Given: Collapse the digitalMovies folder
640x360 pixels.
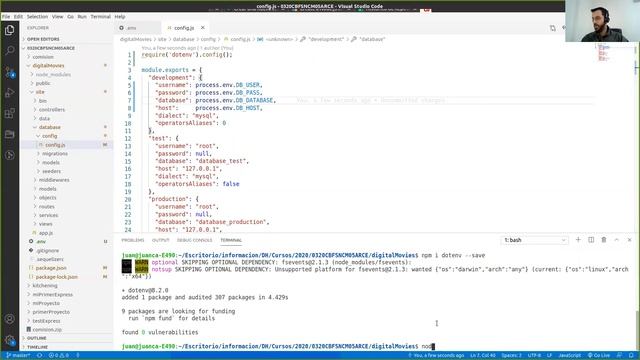Looking at the screenshot, I should pyautogui.click(x=67, y=65).
